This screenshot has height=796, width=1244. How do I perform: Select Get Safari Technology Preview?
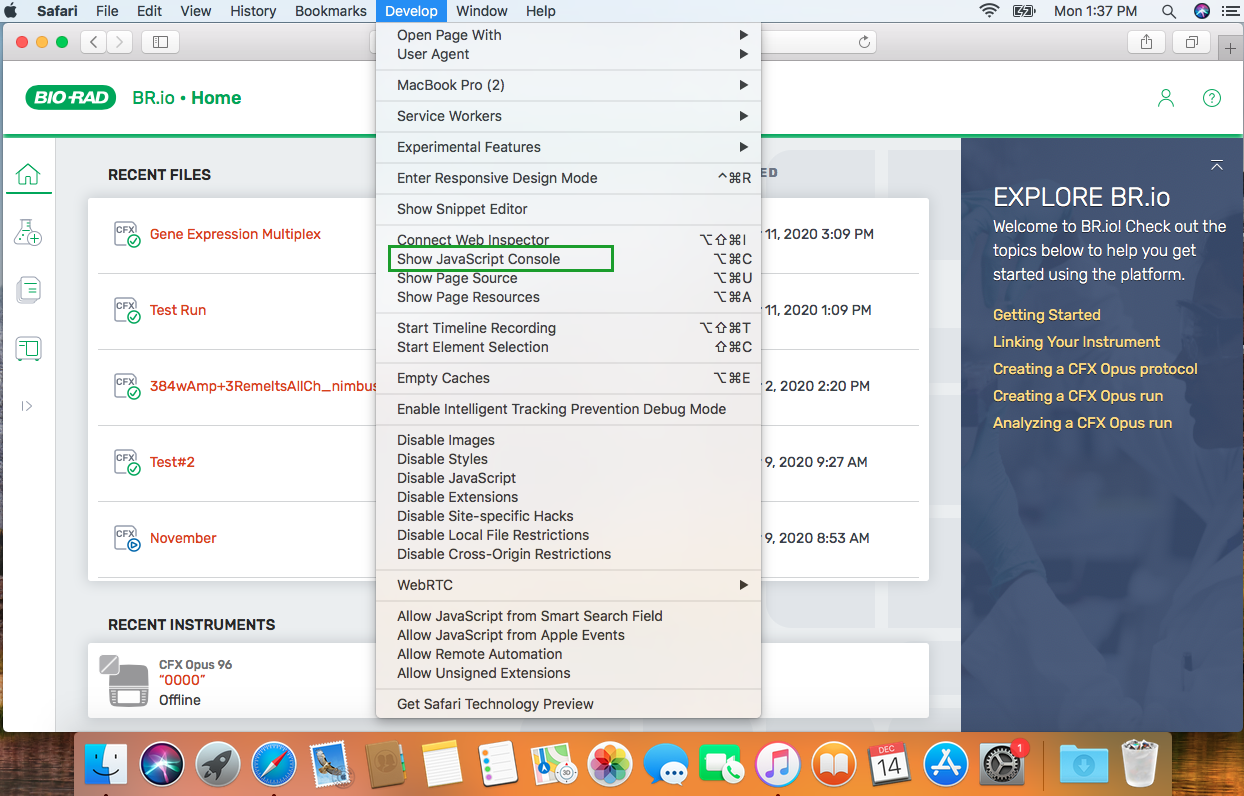point(568,704)
